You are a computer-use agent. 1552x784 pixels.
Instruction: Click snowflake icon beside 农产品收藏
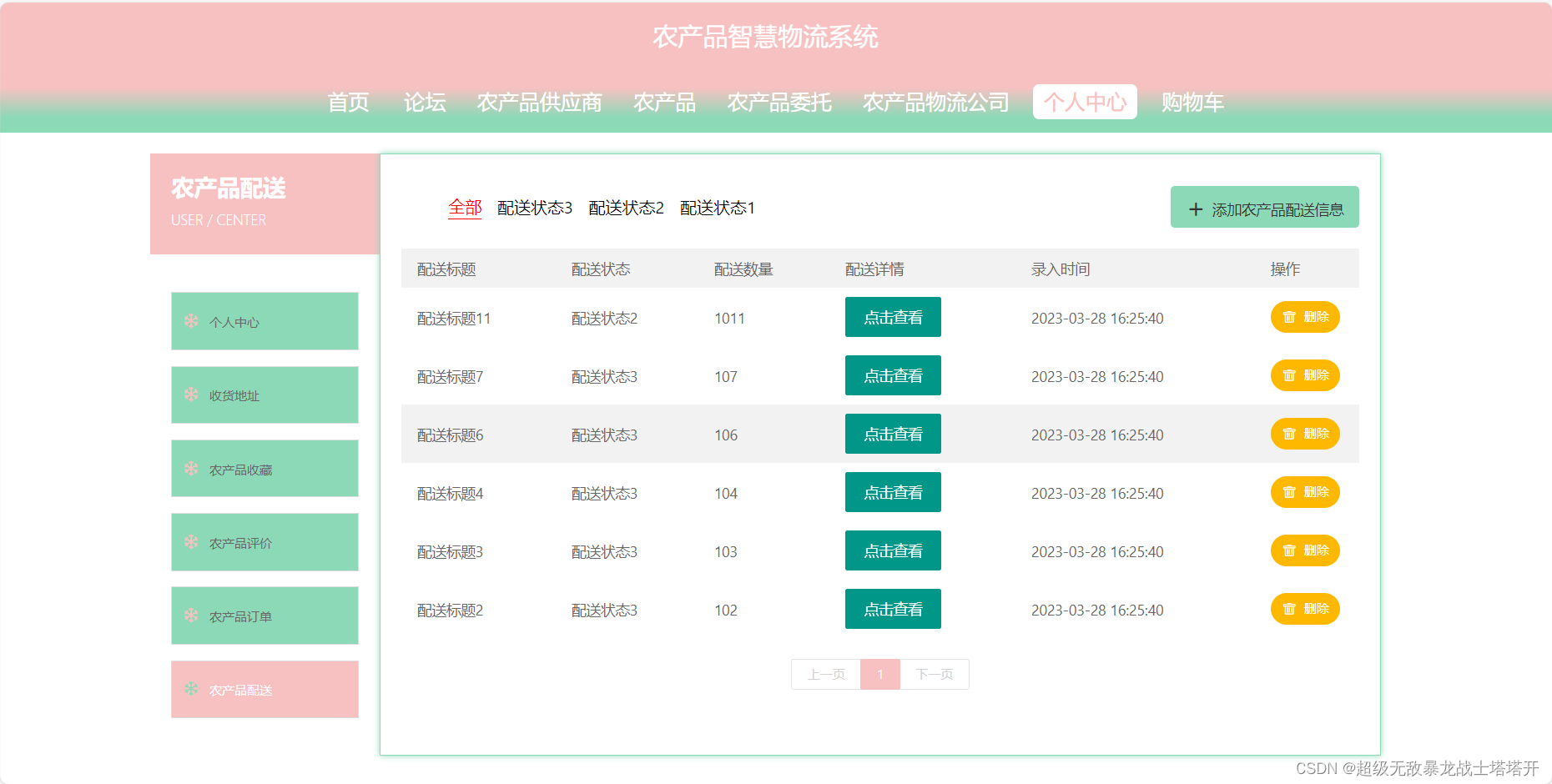[x=191, y=469]
